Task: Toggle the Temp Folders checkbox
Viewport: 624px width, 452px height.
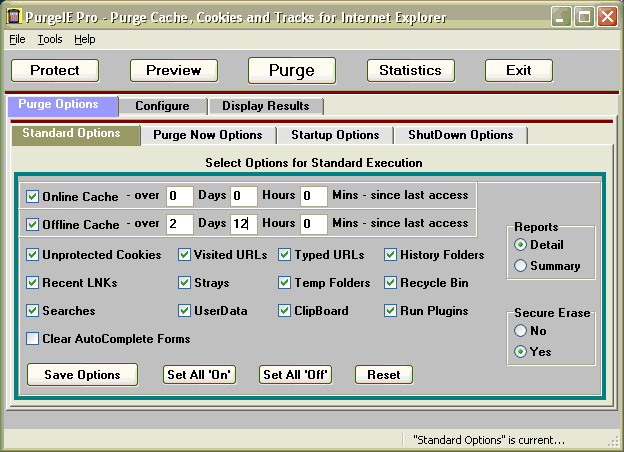Action: 285,282
